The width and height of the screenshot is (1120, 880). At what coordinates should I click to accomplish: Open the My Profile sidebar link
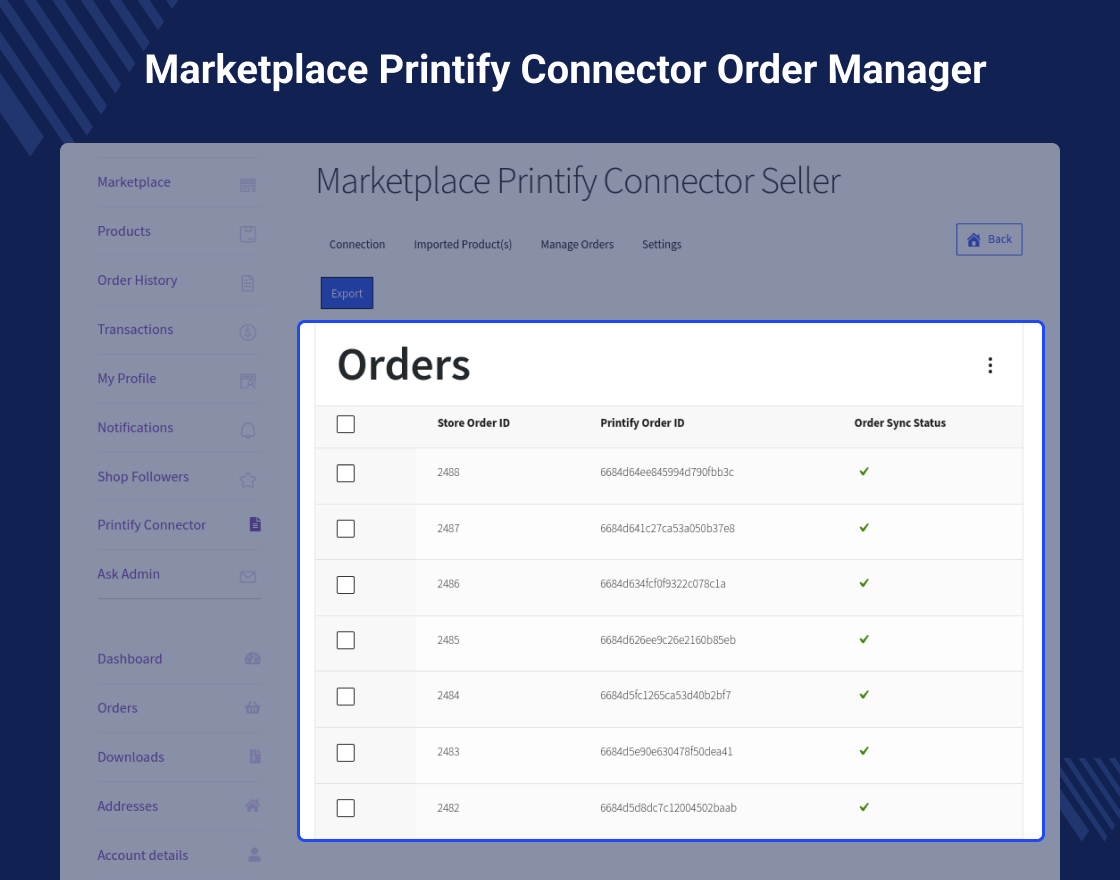127,378
